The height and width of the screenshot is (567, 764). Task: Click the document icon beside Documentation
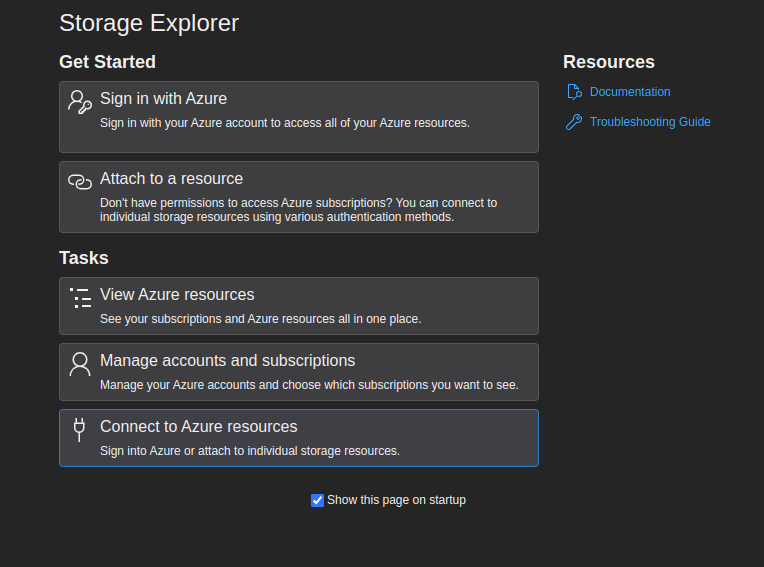[x=574, y=92]
